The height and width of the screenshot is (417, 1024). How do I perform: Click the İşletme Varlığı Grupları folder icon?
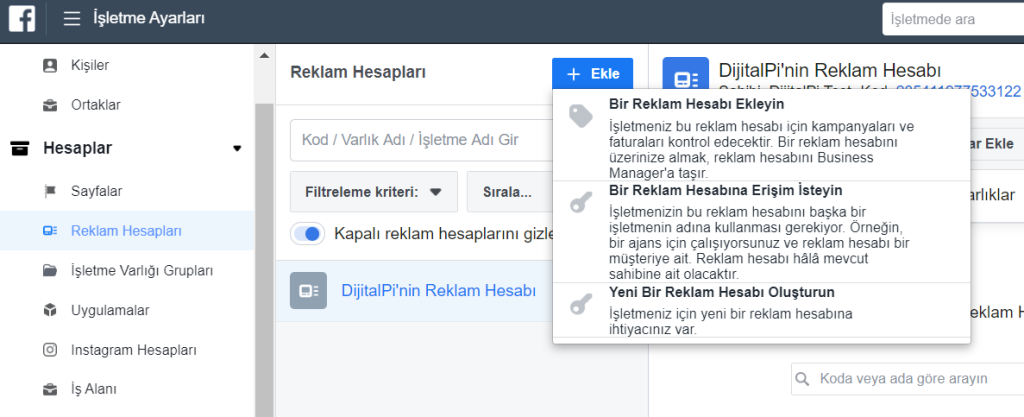(x=50, y=270)
